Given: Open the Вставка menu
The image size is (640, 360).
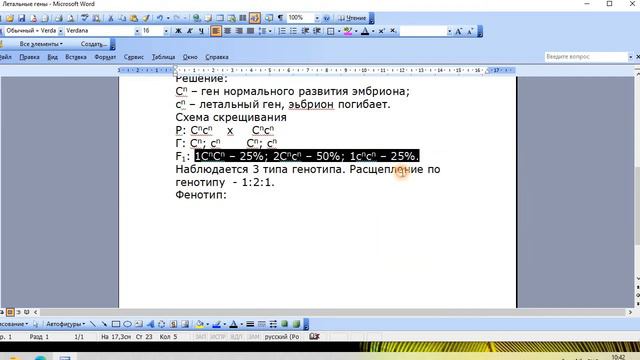Looking at the screenshot, I should pyautogui.click(x=76, y=57).
